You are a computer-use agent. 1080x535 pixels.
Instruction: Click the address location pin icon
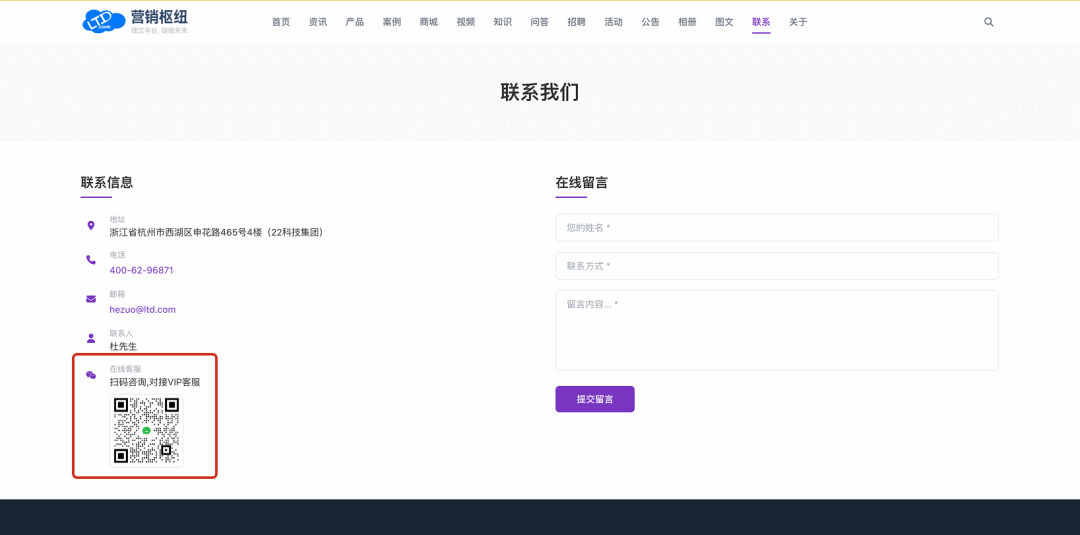pyautogui.click(x=91, y=226)
